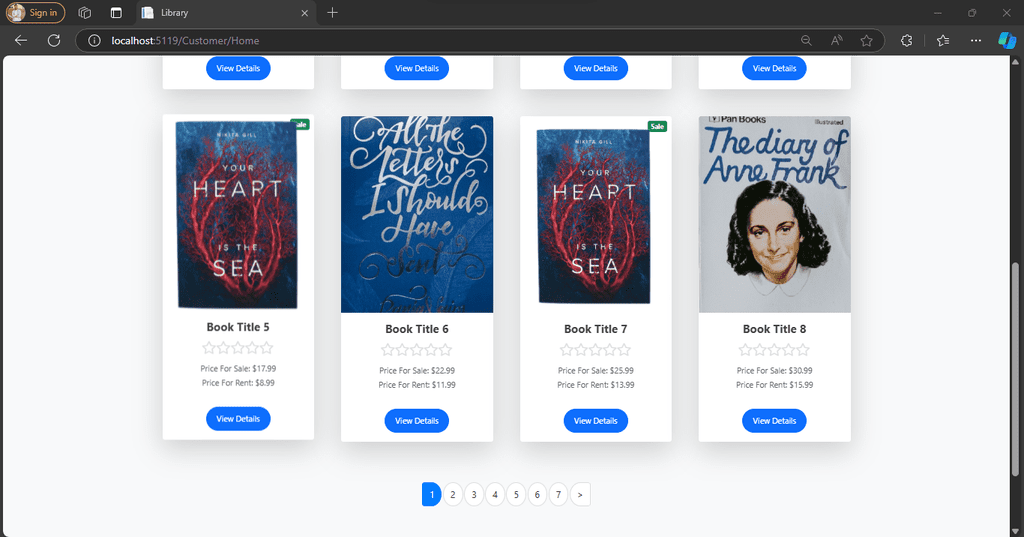Go to pagination page 5

(516, 495)
